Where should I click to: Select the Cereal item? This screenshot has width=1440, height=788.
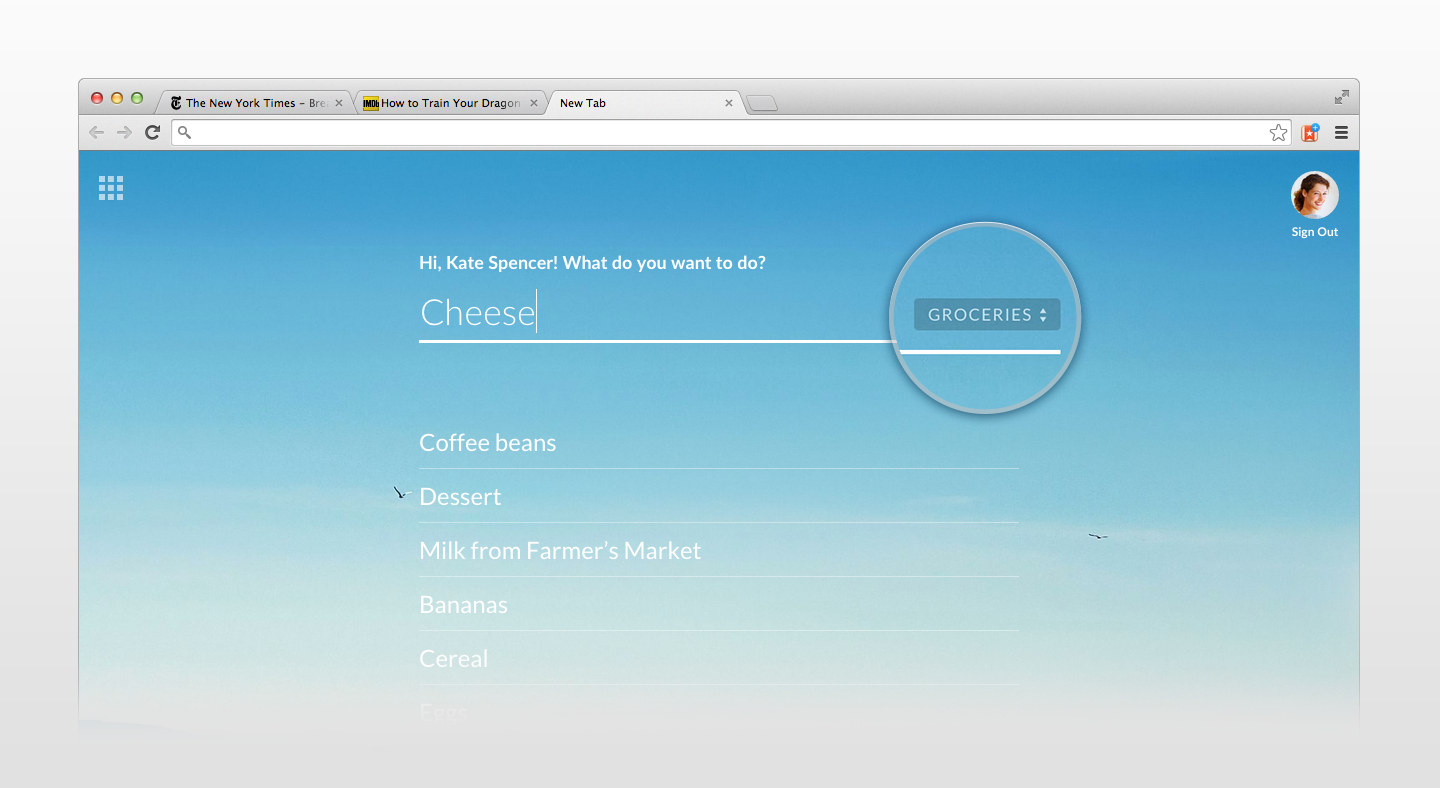click(719, 659)
